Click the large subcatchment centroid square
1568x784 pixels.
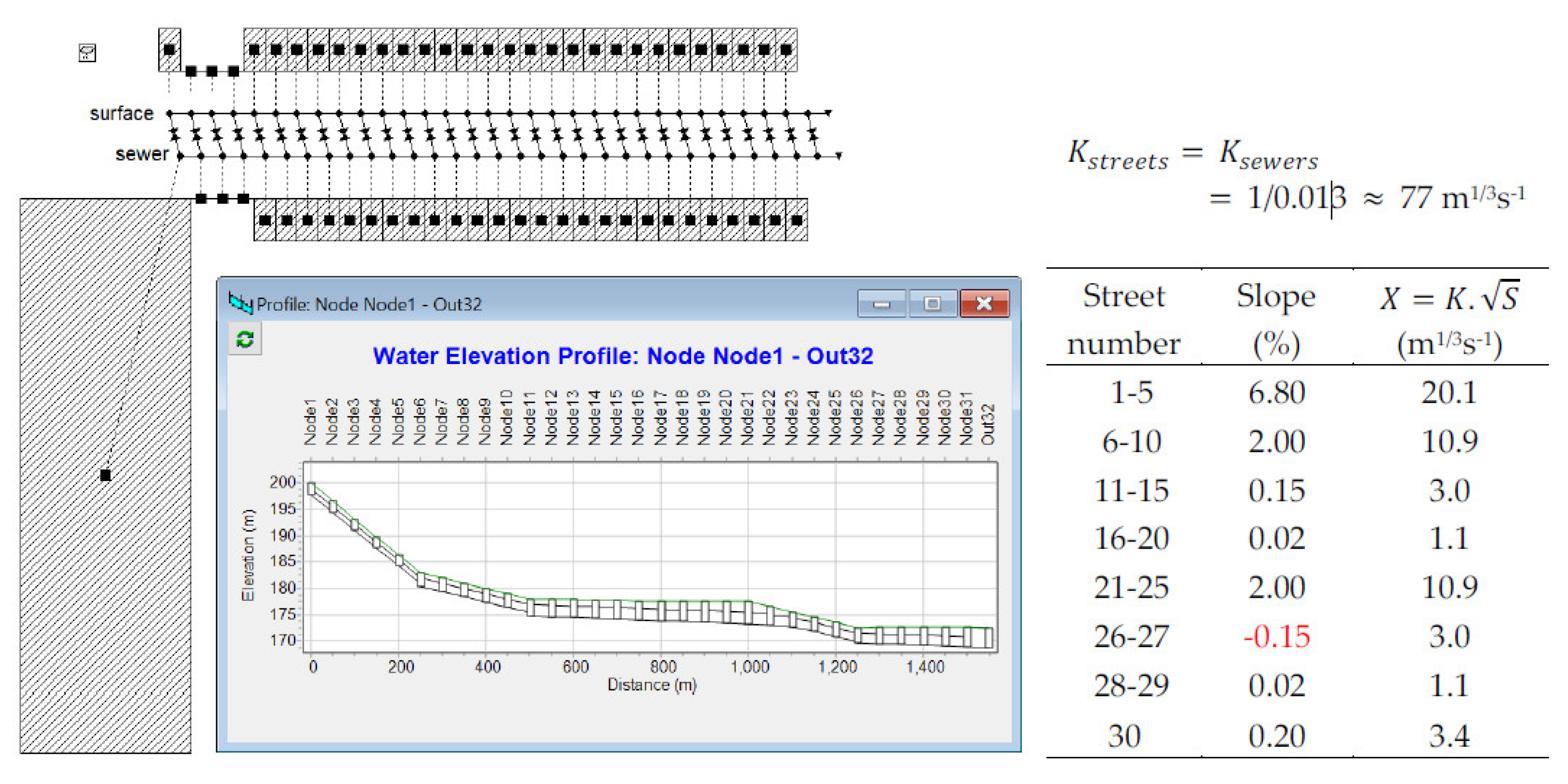[106, 475]
